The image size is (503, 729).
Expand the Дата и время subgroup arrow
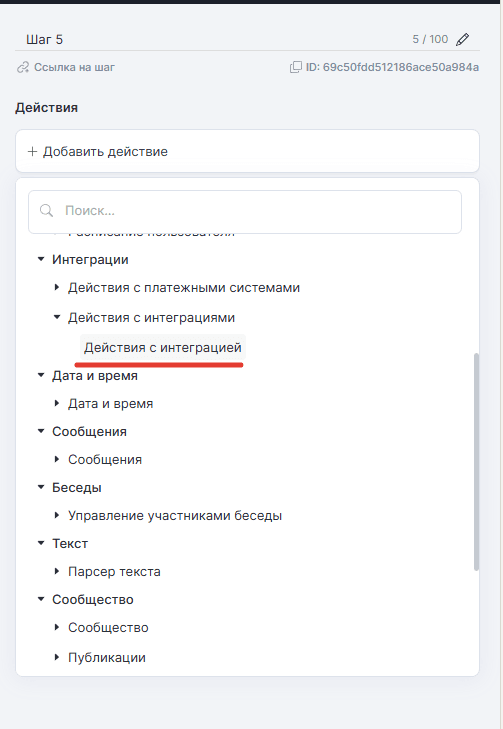click(57, 403)
